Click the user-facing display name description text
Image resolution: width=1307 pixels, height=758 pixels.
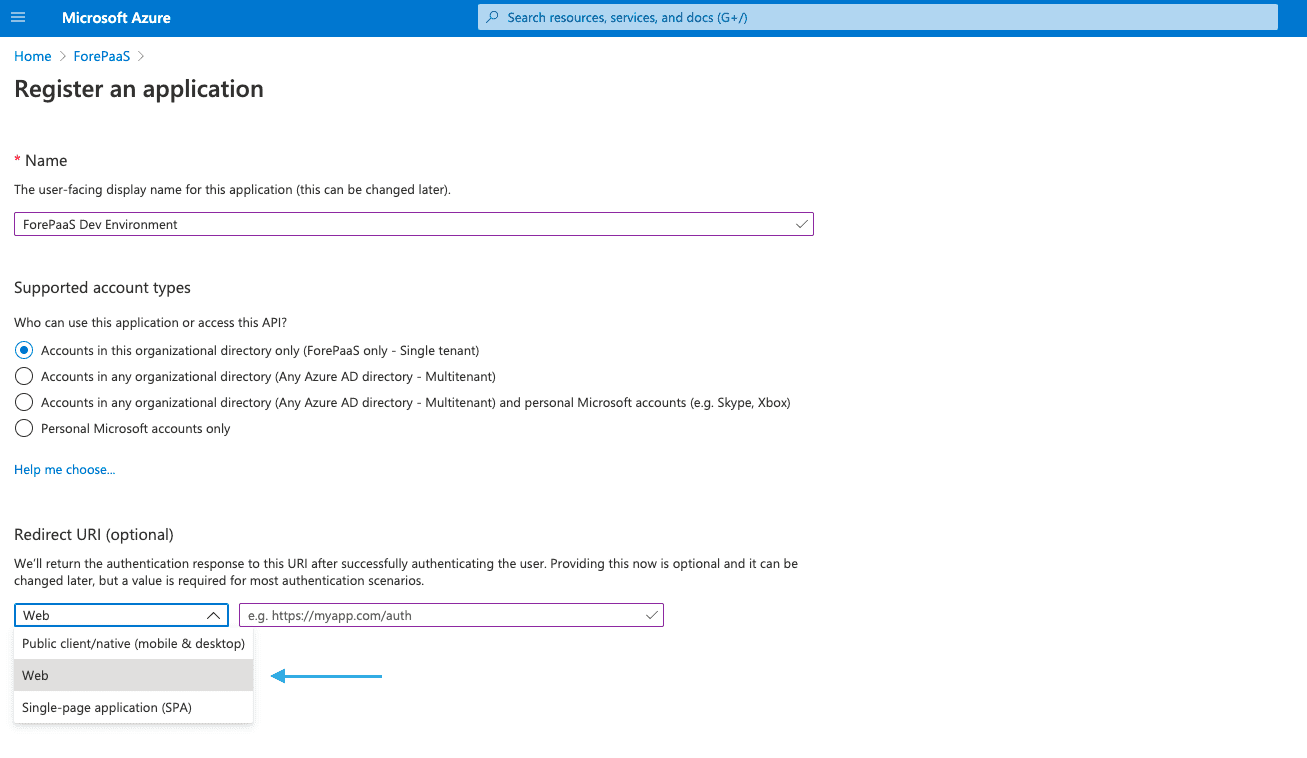coord(232,189)
